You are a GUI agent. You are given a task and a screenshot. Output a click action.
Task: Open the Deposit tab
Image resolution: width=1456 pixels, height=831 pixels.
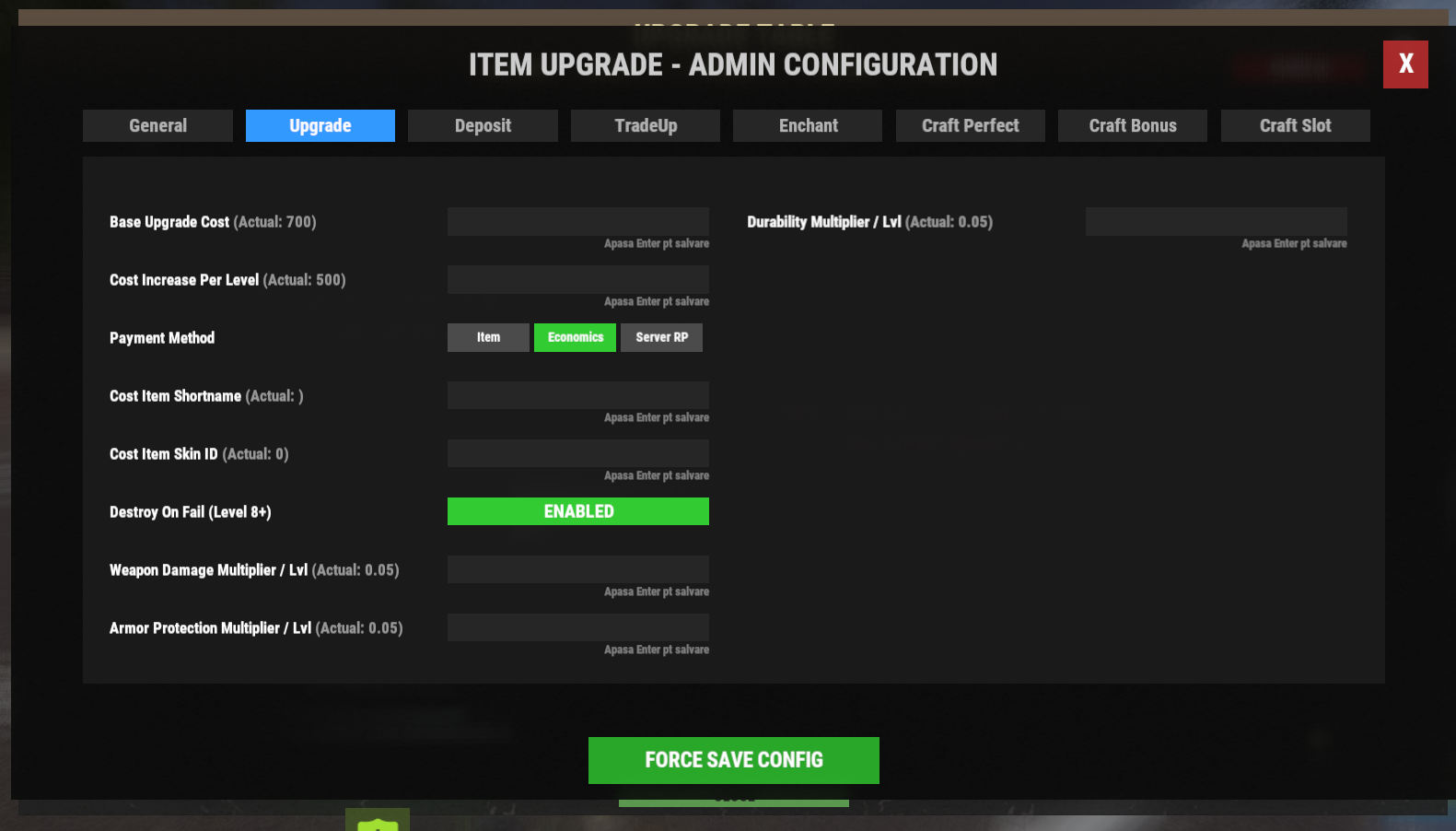[x=483, y=126]
